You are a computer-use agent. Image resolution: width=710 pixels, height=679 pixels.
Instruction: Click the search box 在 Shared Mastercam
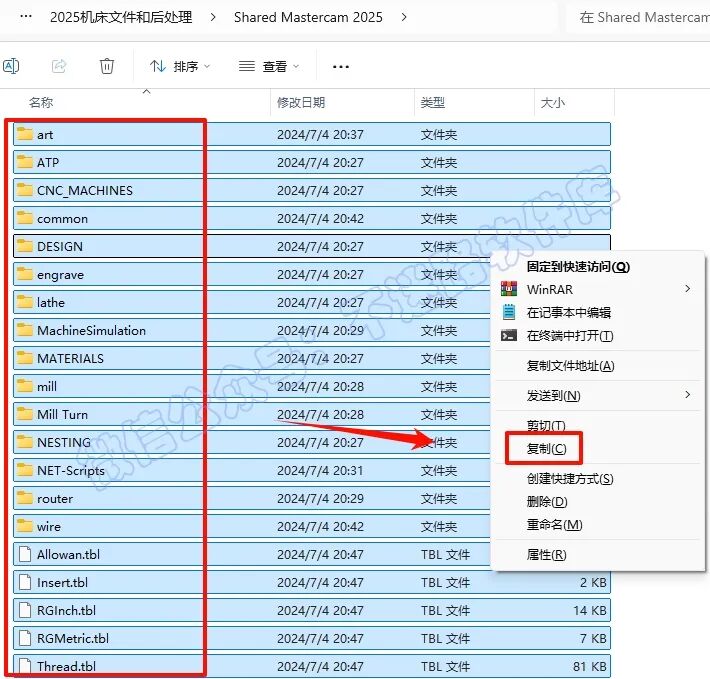coord(638,17)
